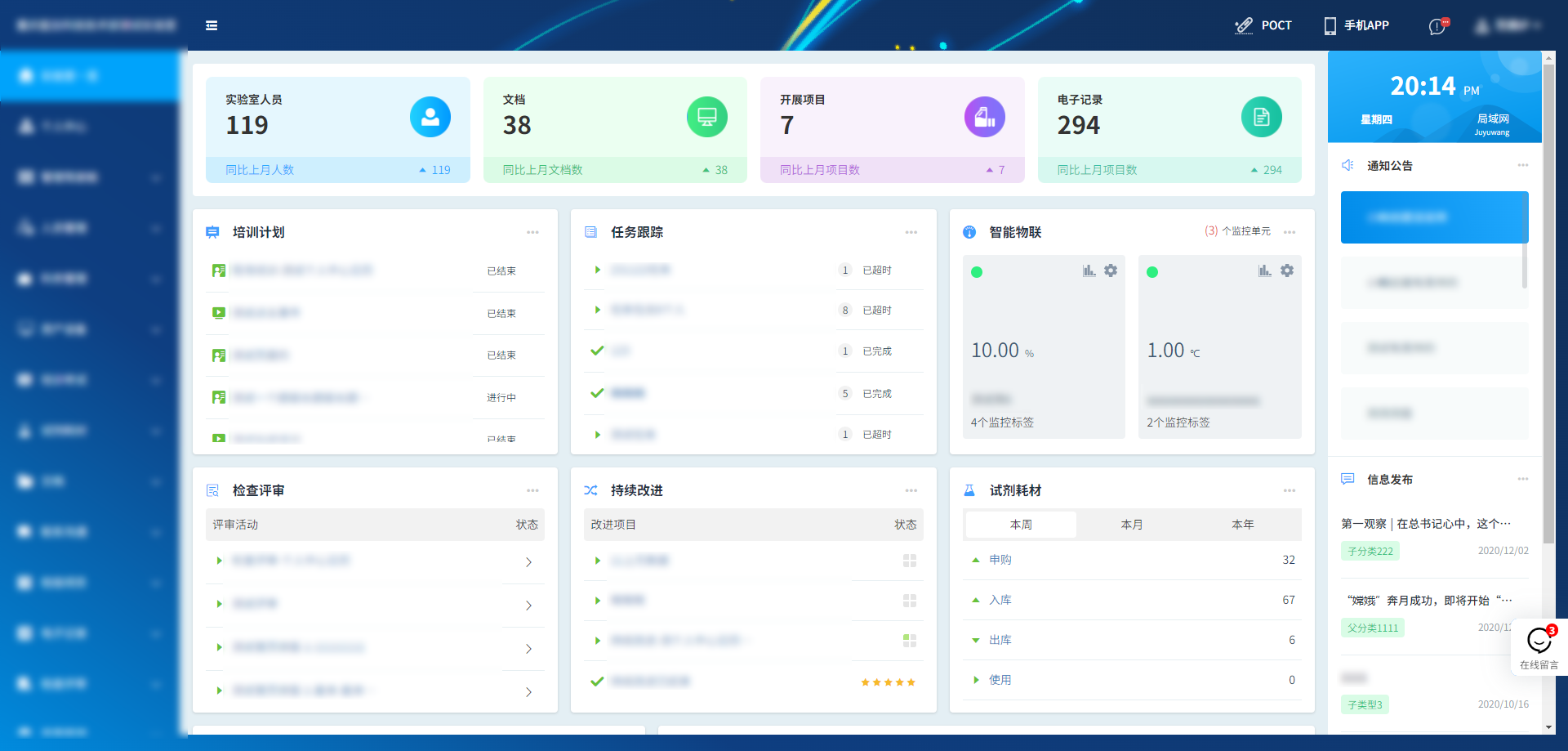The width and height of the screenshot is (1568, 751).
Task: Switch to 本月 tab in 试剂耗材
Action: (1131, 525)
